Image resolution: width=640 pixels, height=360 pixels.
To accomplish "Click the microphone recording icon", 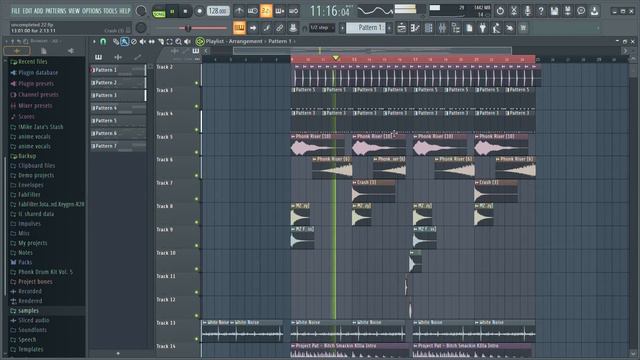I will [527, 11].
